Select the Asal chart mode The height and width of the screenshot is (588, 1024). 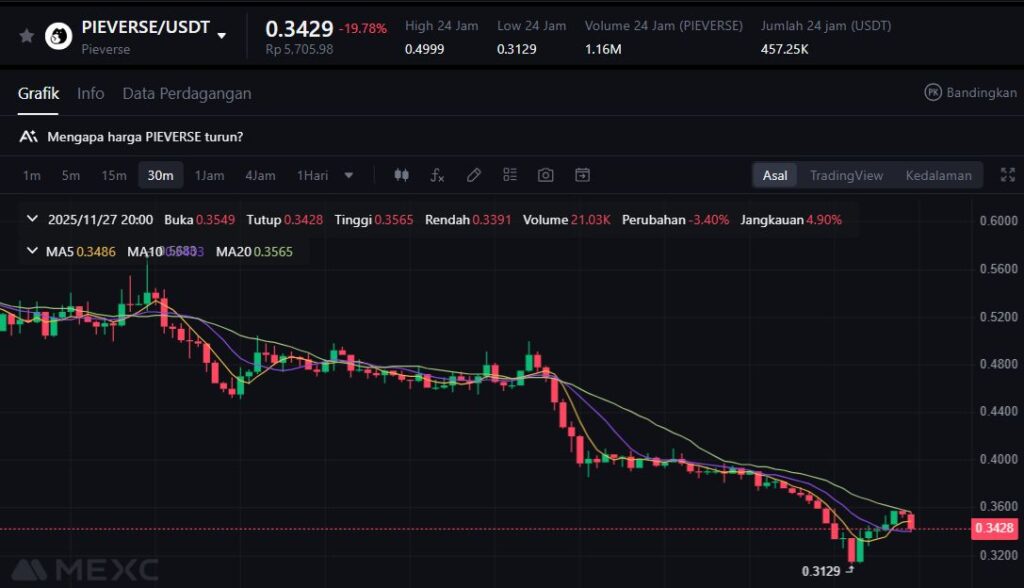[775, 175]
